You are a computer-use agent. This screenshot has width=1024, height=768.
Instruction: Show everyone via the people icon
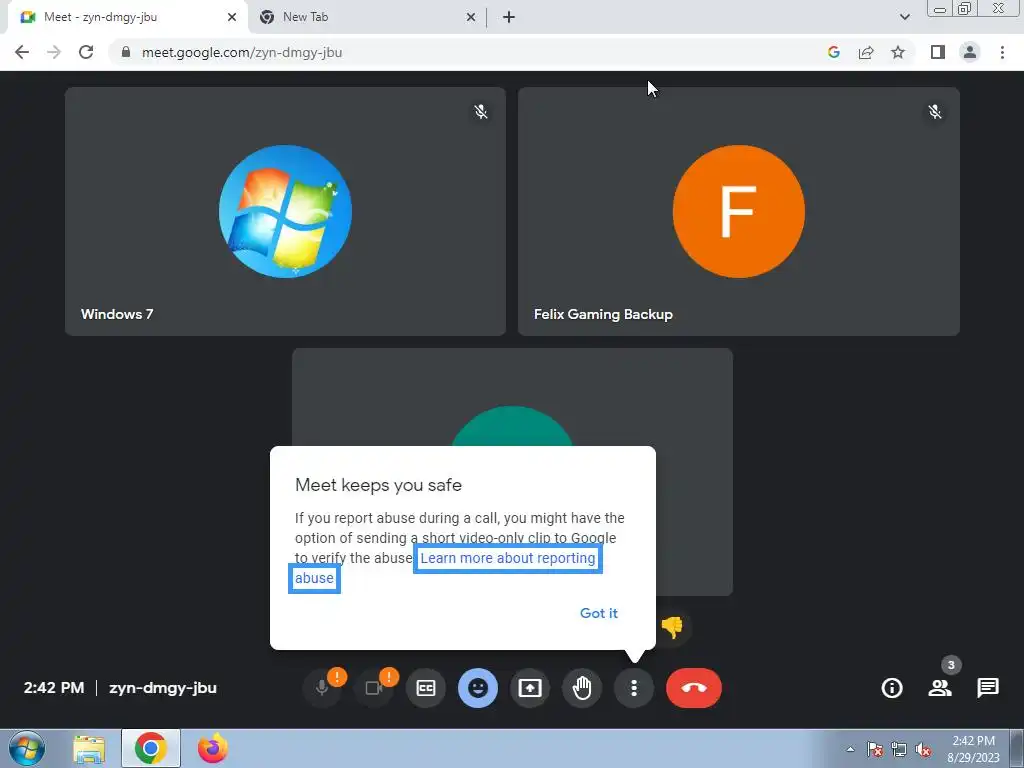click(940, 688)
